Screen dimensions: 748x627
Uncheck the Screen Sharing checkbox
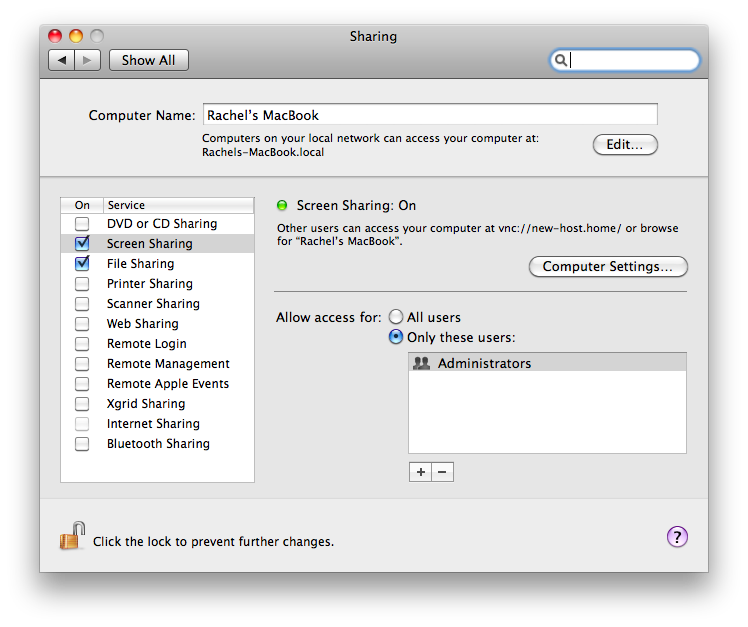[82, 243]
